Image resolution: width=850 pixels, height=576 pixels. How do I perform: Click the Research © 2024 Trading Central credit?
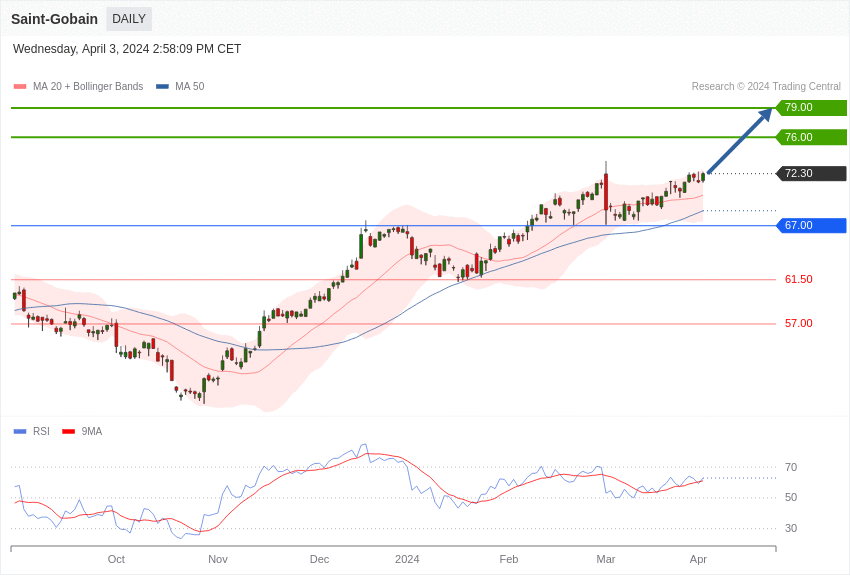tap(766, 87)
